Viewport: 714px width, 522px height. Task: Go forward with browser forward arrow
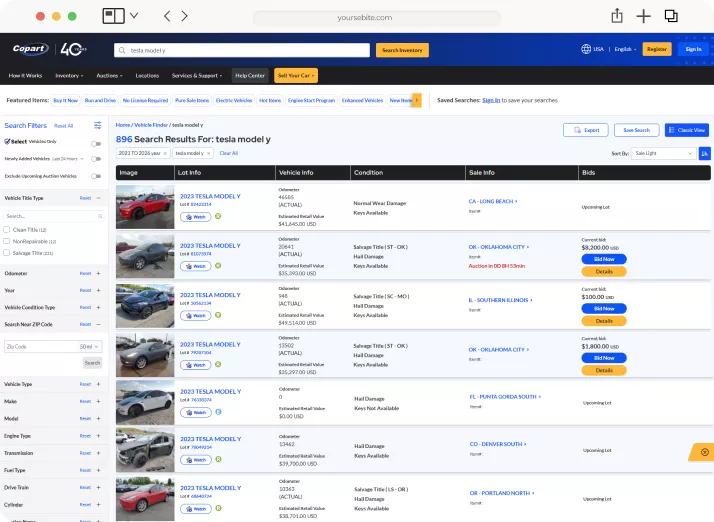click(x=184, y=16)
